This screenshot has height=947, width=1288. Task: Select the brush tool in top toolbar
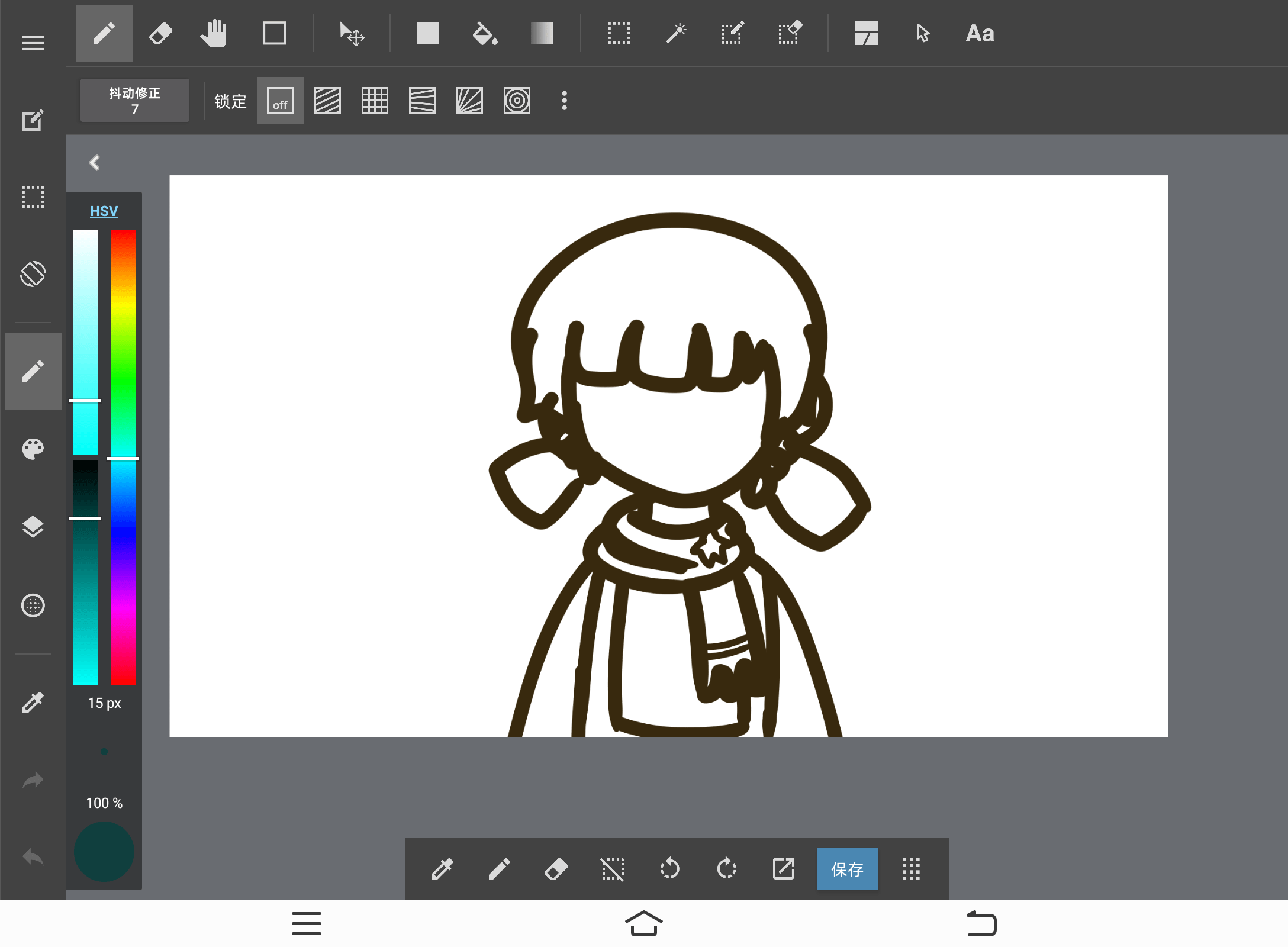tap(104, 33)
